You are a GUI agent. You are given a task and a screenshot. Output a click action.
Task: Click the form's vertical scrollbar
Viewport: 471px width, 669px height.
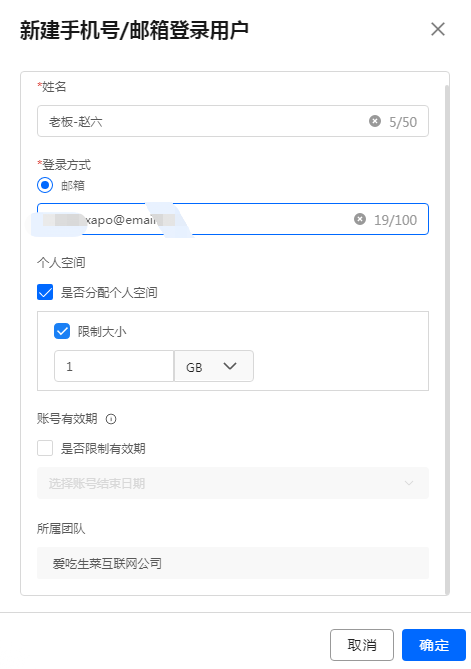click(447, 337)
